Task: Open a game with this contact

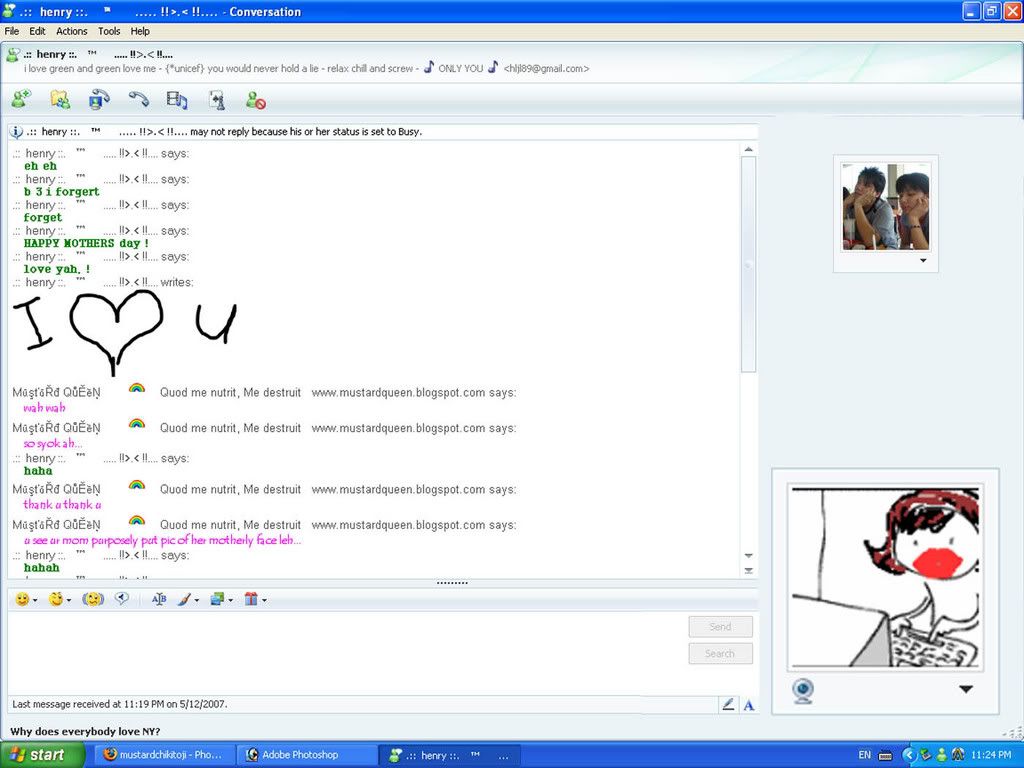Action: pos(218,100)
